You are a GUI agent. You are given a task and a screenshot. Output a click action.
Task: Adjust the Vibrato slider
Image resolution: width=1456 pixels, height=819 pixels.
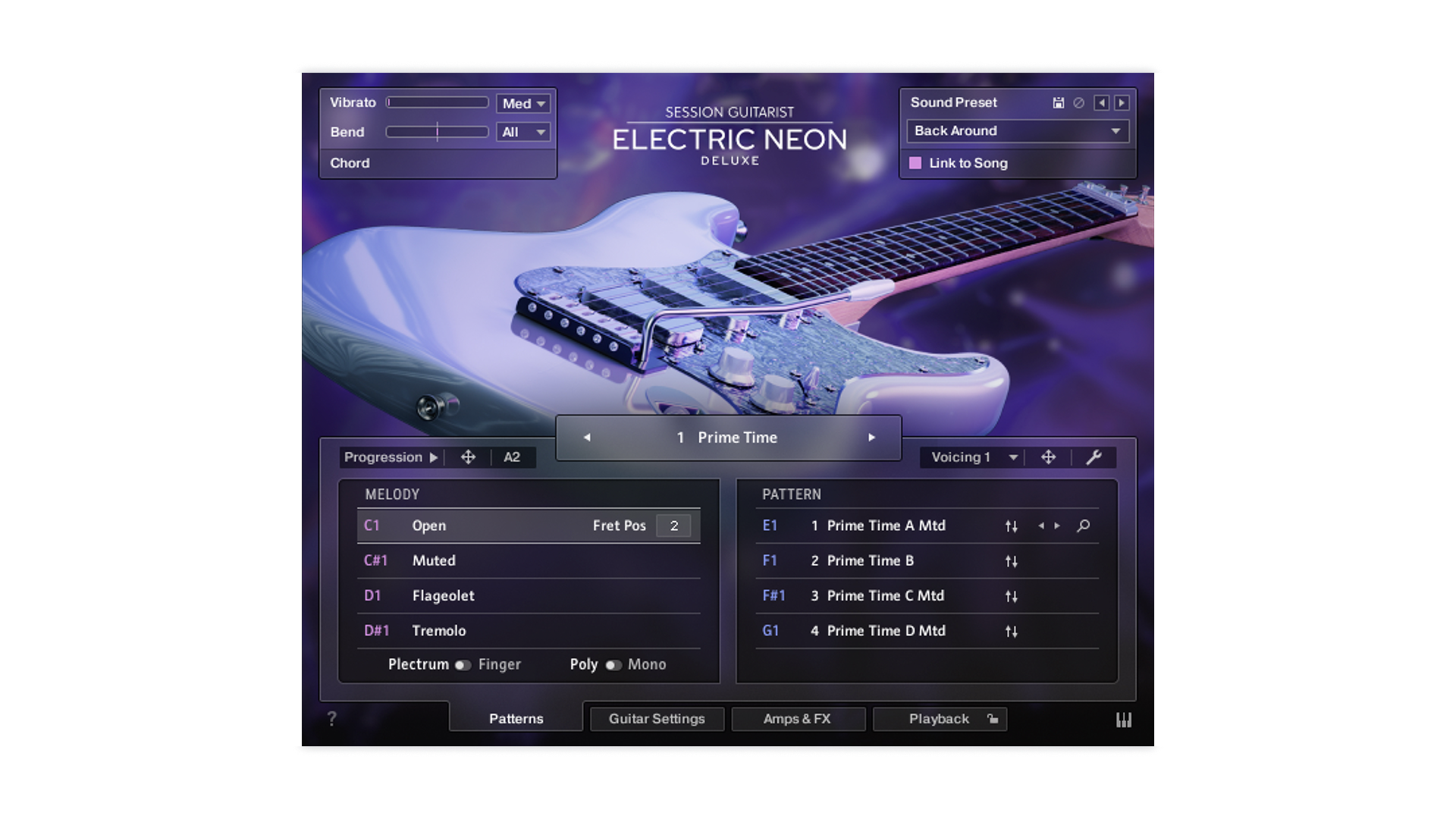point(438,102)
